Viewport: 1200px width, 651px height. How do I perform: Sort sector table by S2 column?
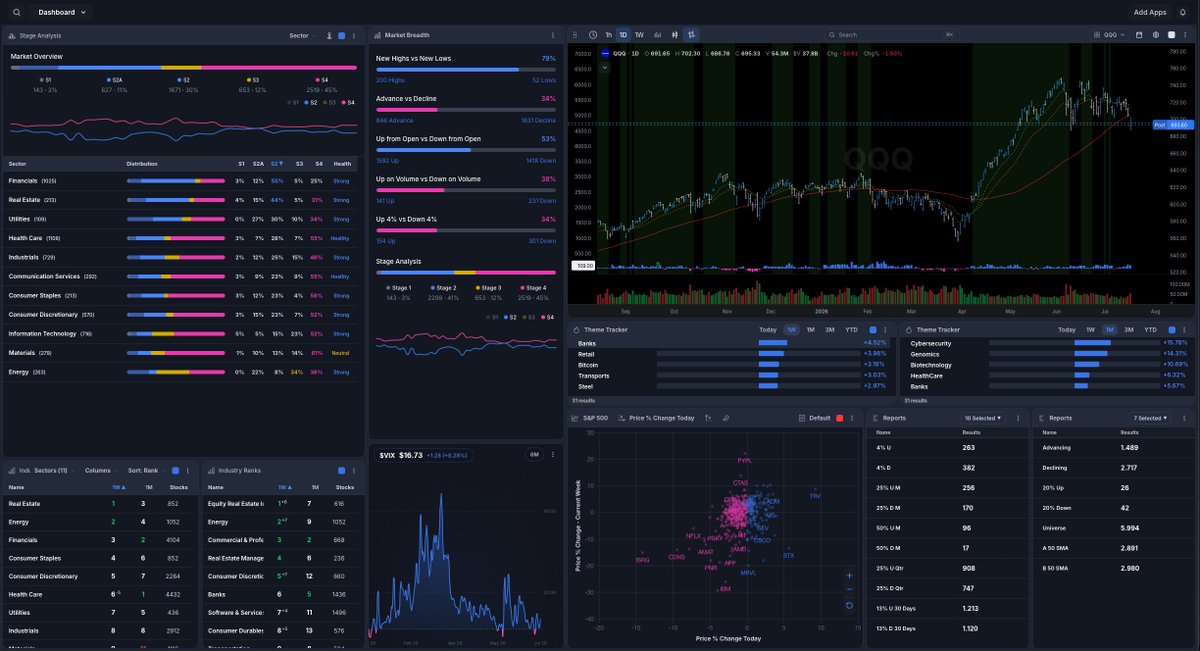(x=276, y=163)
